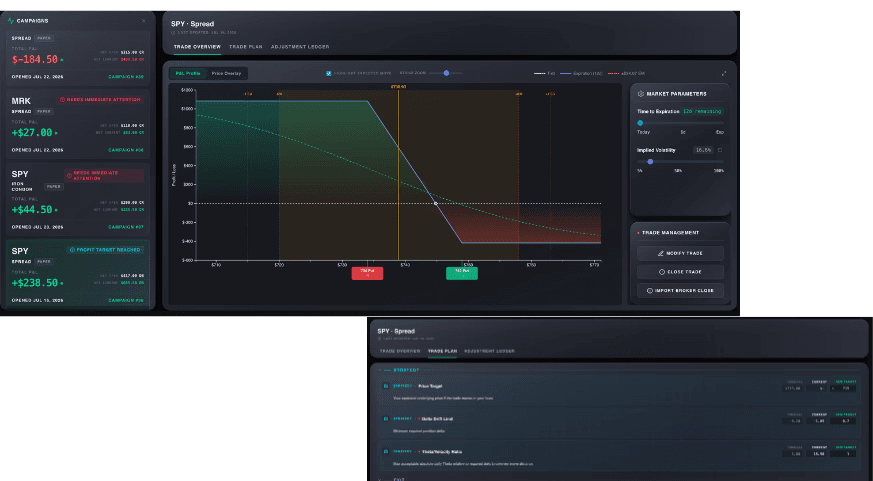Open Adjustment Ledger tab in top panel
The height and width of the screenshot is (481, 873).
(x=300, y=47)
